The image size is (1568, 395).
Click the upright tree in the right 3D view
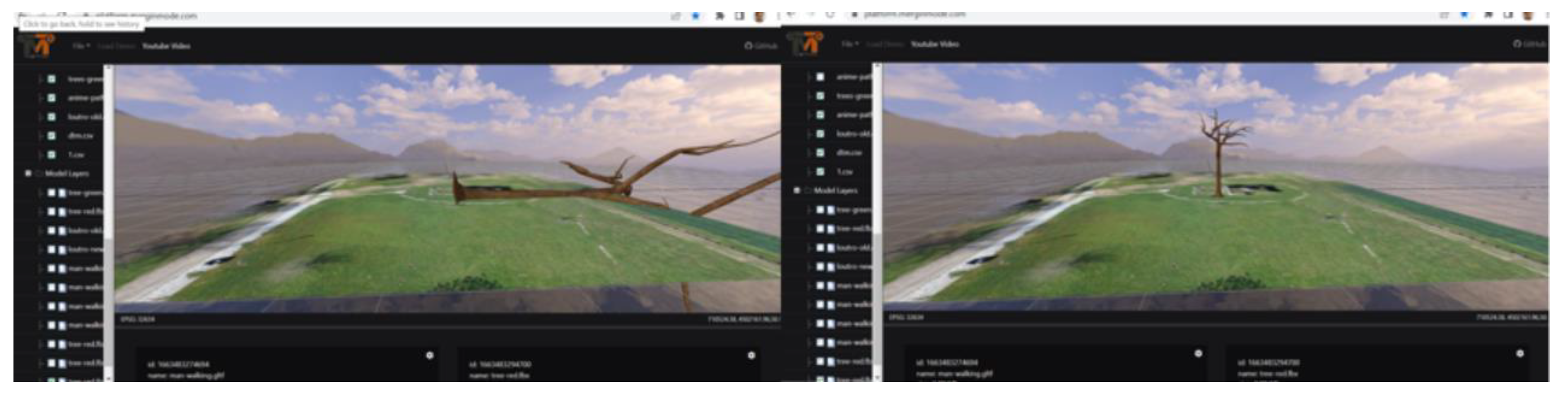pyautogui.click(x=1218, y=158)
